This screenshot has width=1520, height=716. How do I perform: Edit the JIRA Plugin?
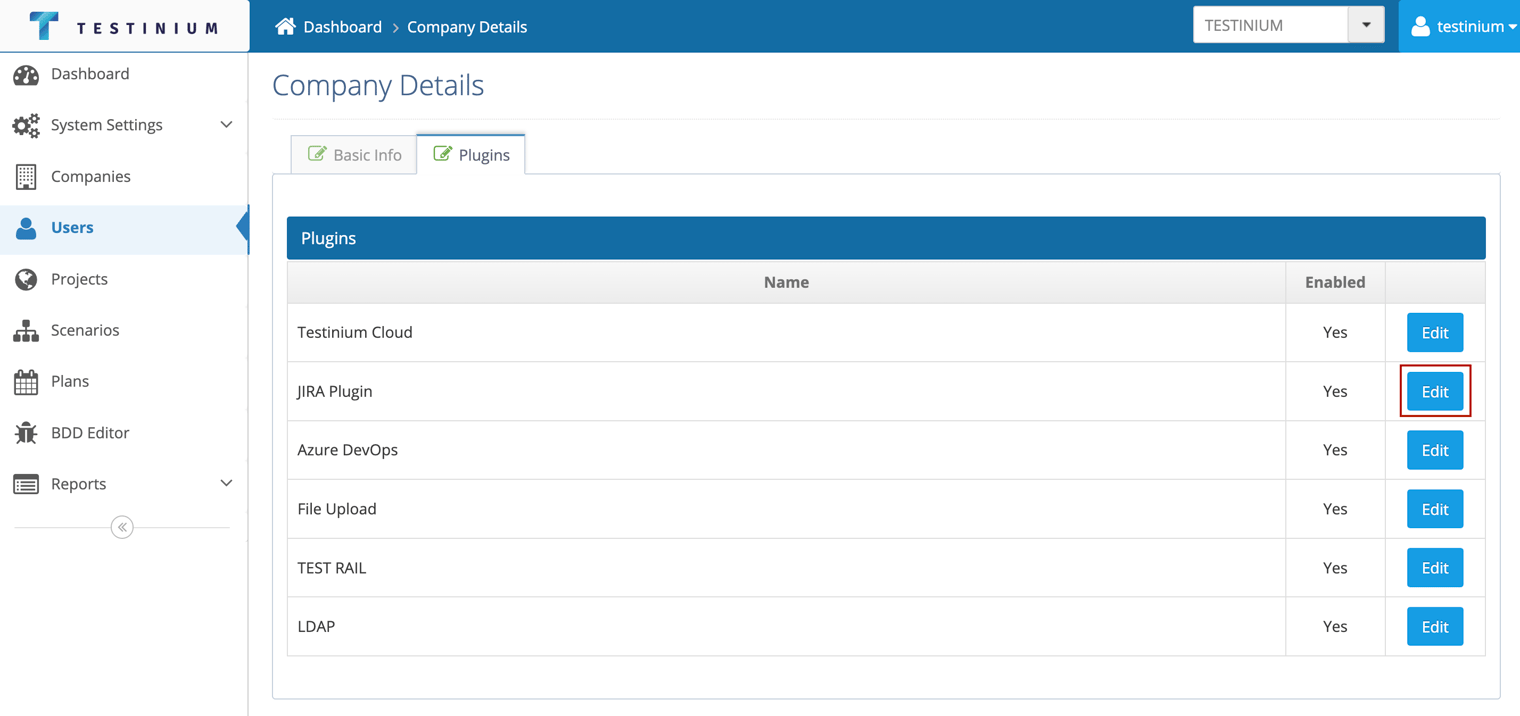coord(1435,392)
